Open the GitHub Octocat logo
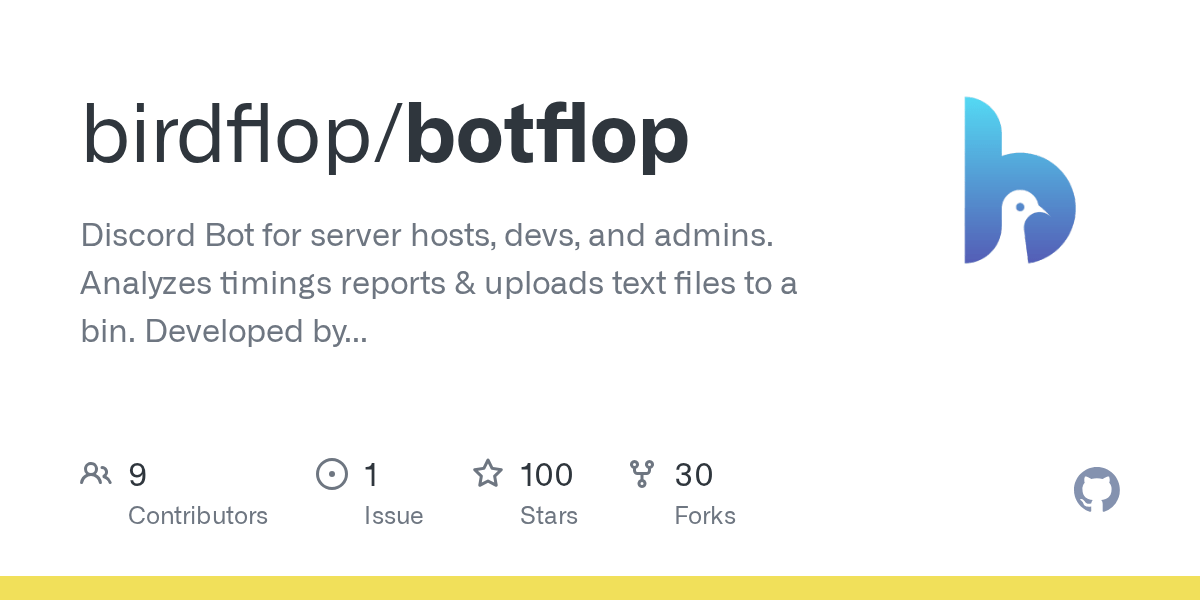This screenshot has height=600, width=1200. (x=1096, y=490)
